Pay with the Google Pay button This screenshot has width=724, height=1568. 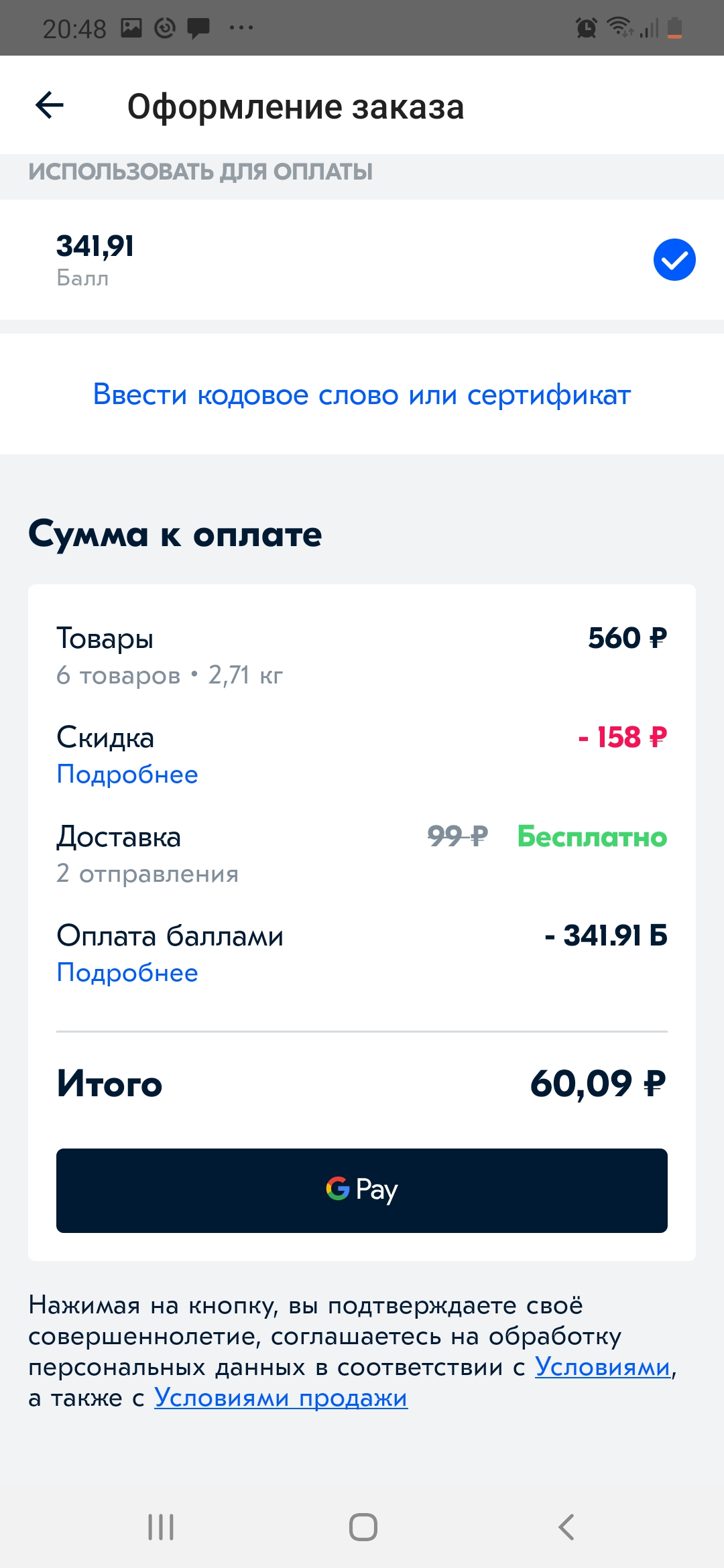(362, 1191)
